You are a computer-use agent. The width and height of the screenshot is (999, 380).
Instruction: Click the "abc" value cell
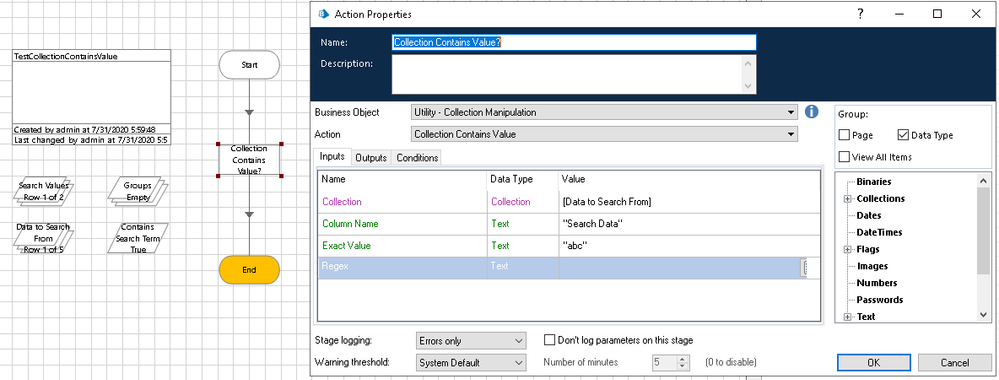click(689, 246)
